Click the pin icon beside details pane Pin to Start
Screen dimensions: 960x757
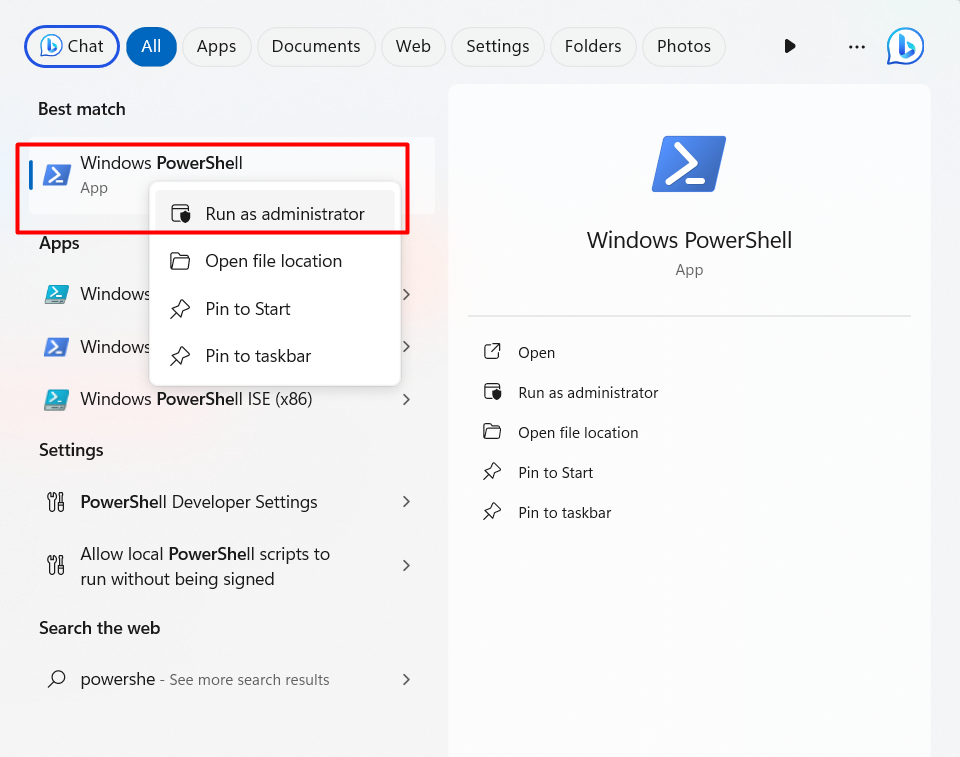pos(492,472)
